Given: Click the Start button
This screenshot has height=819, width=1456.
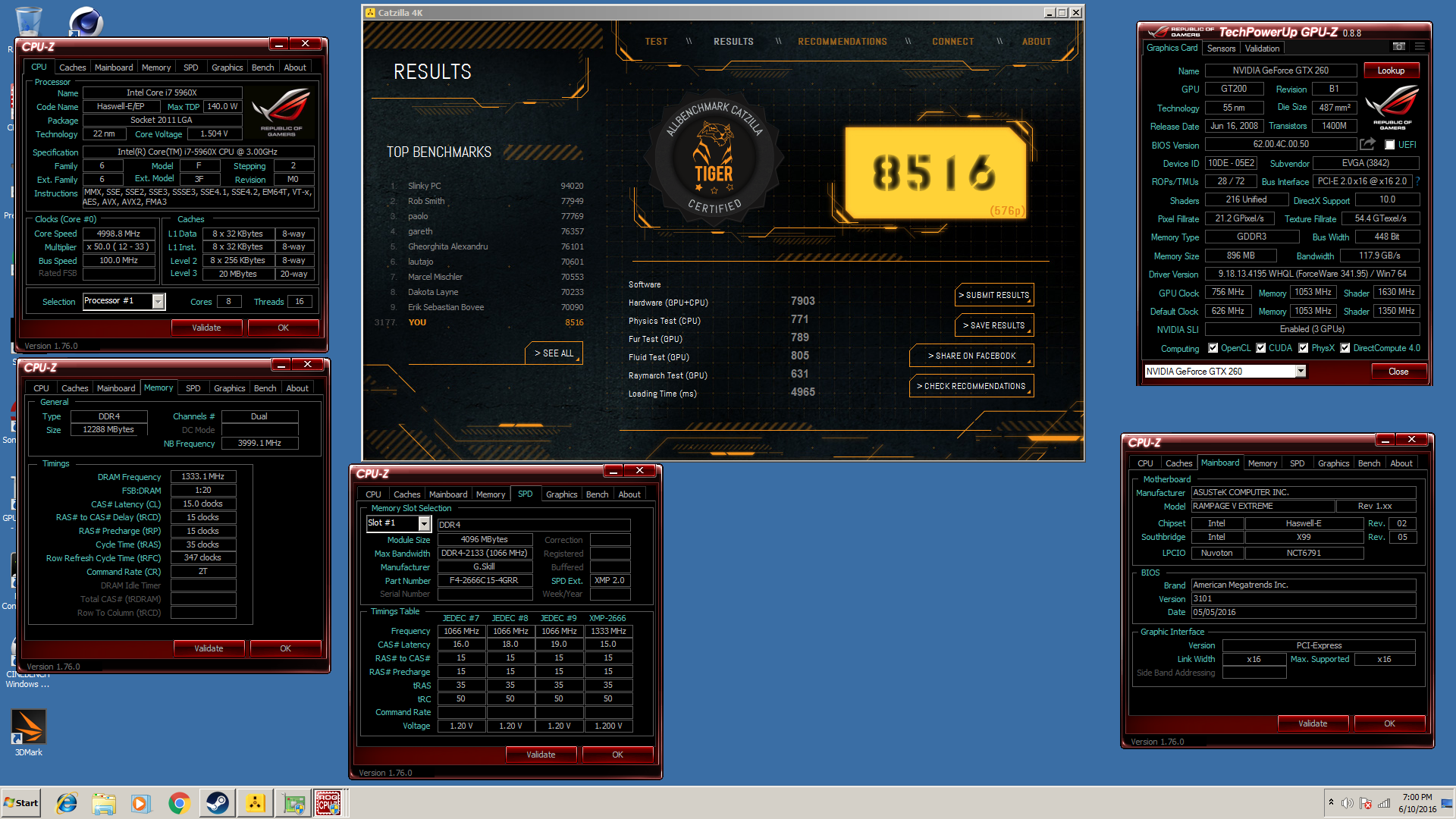Looking at the screenshot, I should [x=21, y=803].
